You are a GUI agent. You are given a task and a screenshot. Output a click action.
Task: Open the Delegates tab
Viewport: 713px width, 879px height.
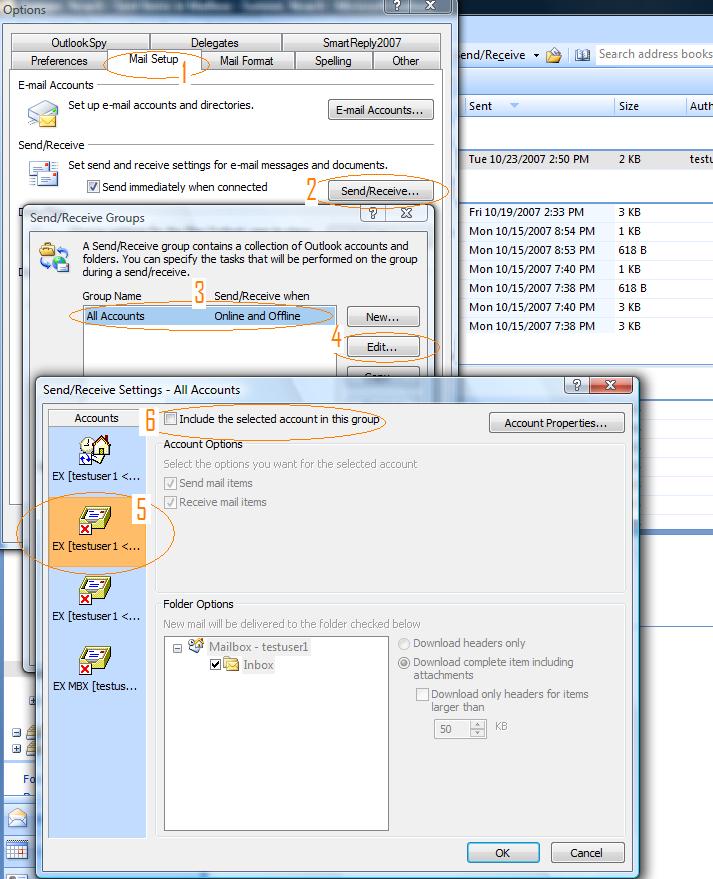click(x=215, y=43)
